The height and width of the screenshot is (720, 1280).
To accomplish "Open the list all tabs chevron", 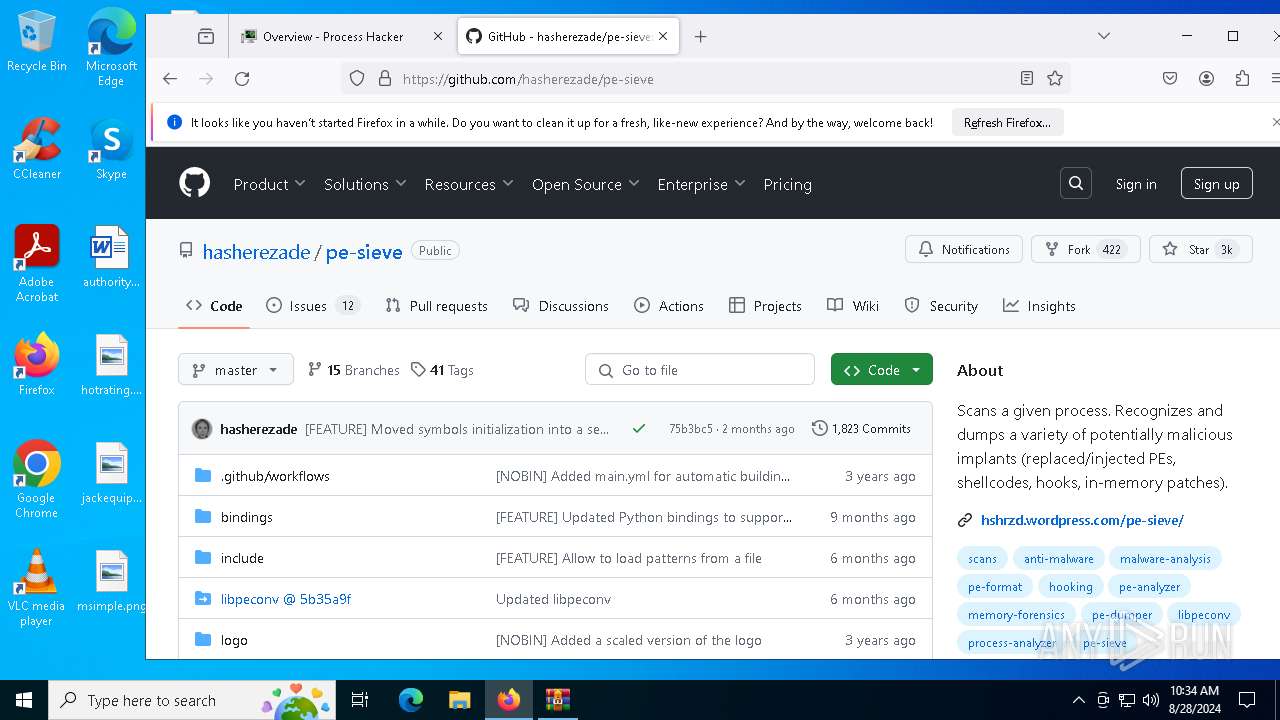I will (1104, 36).
